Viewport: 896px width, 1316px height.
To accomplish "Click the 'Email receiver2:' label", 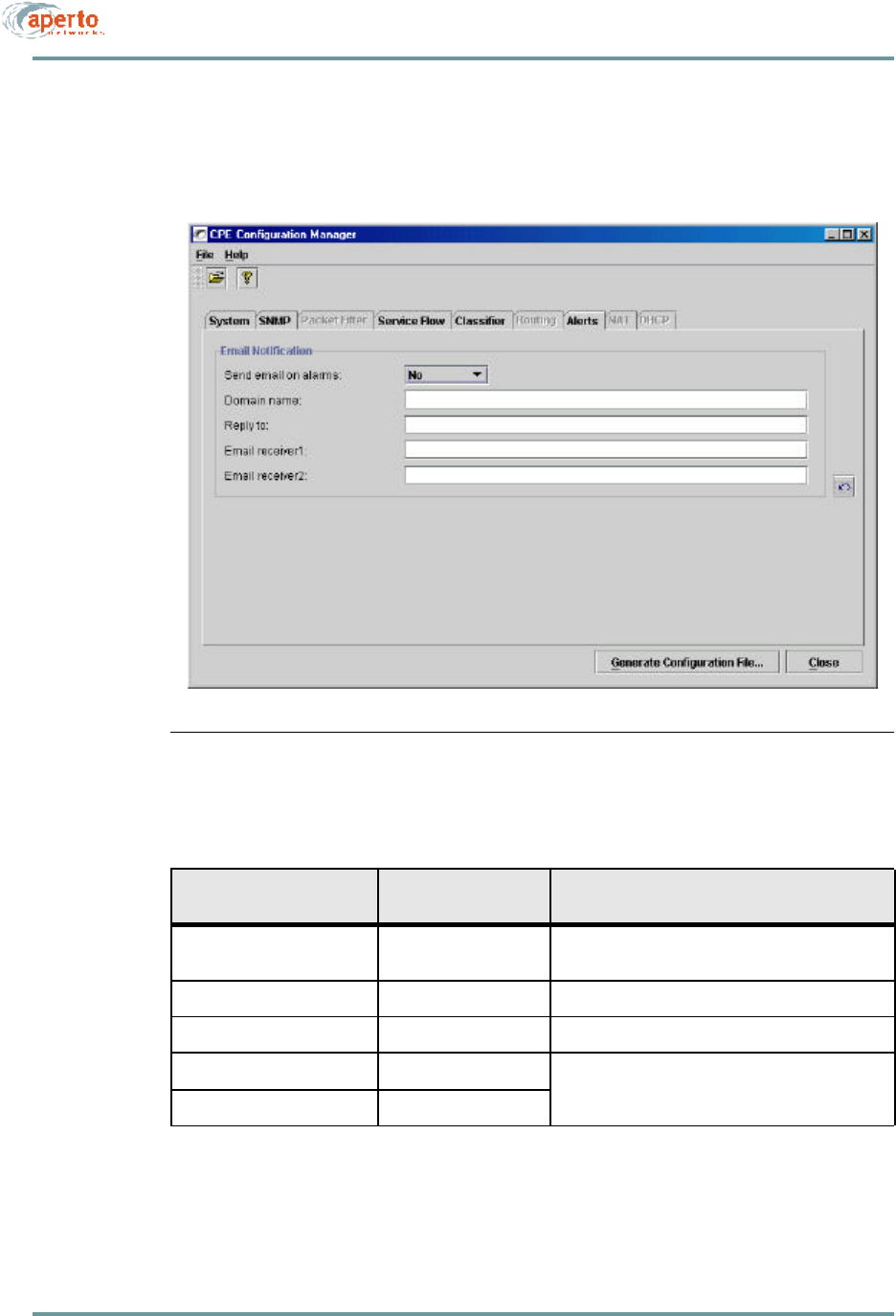I will (x=266, y=476).
